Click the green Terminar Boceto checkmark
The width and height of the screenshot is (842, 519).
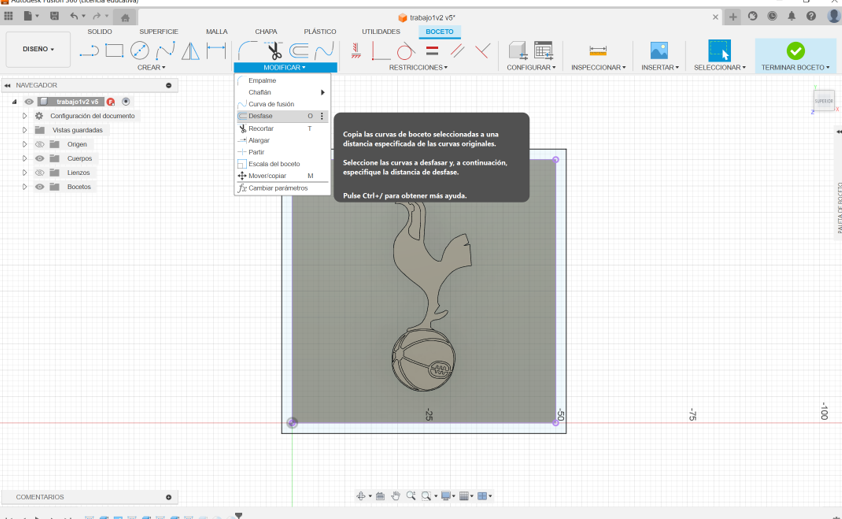pyautogui.click(x=795, y=51)
